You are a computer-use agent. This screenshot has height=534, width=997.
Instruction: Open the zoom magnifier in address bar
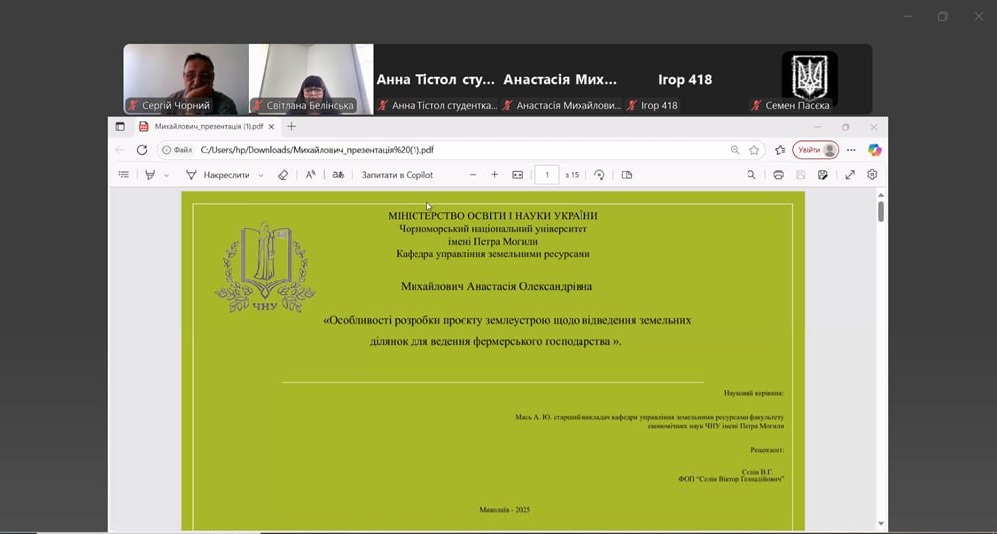(735, 150)
